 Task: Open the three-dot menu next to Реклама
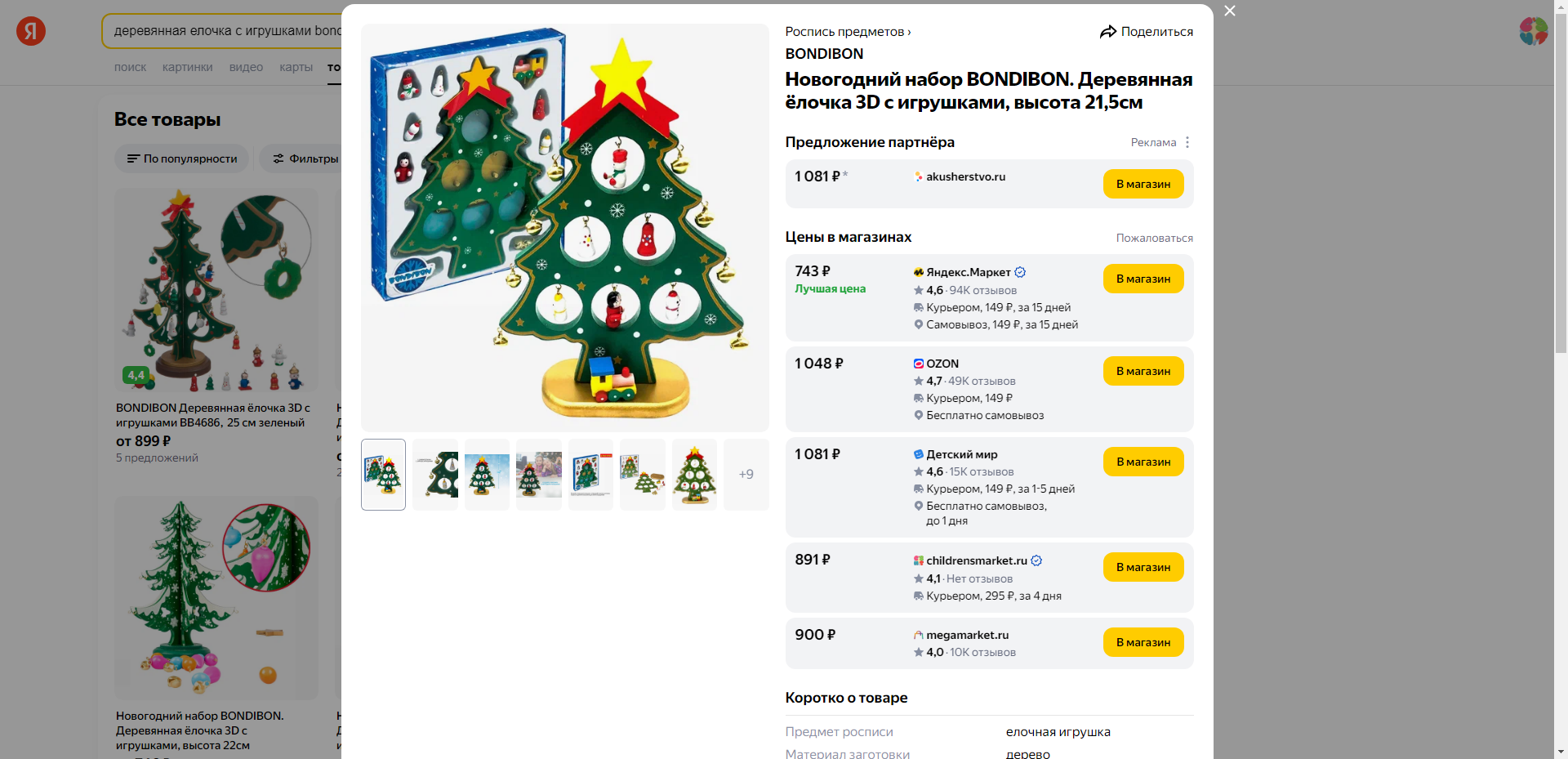pos(1187,142)
